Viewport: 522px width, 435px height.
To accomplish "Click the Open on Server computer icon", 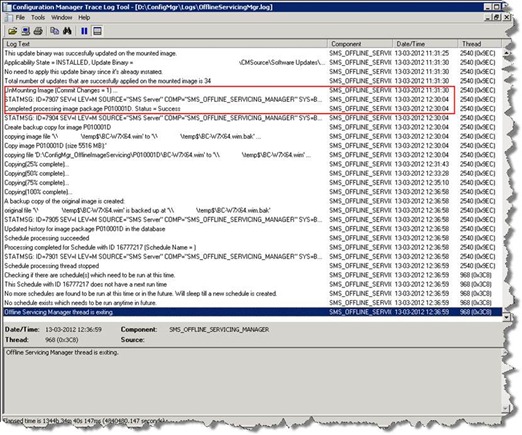I will coord(26,31).
